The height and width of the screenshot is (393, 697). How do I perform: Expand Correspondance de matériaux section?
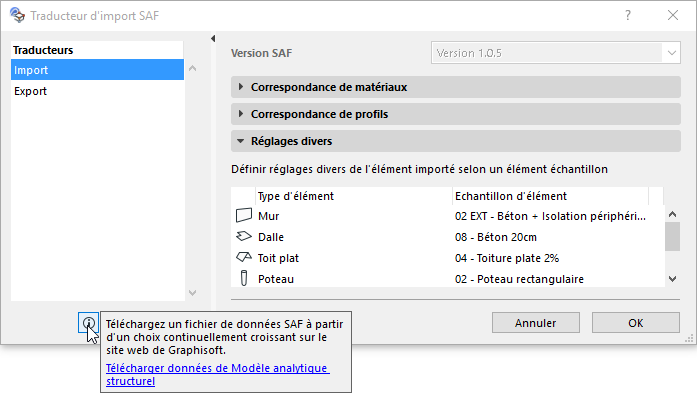click(456, 87)
